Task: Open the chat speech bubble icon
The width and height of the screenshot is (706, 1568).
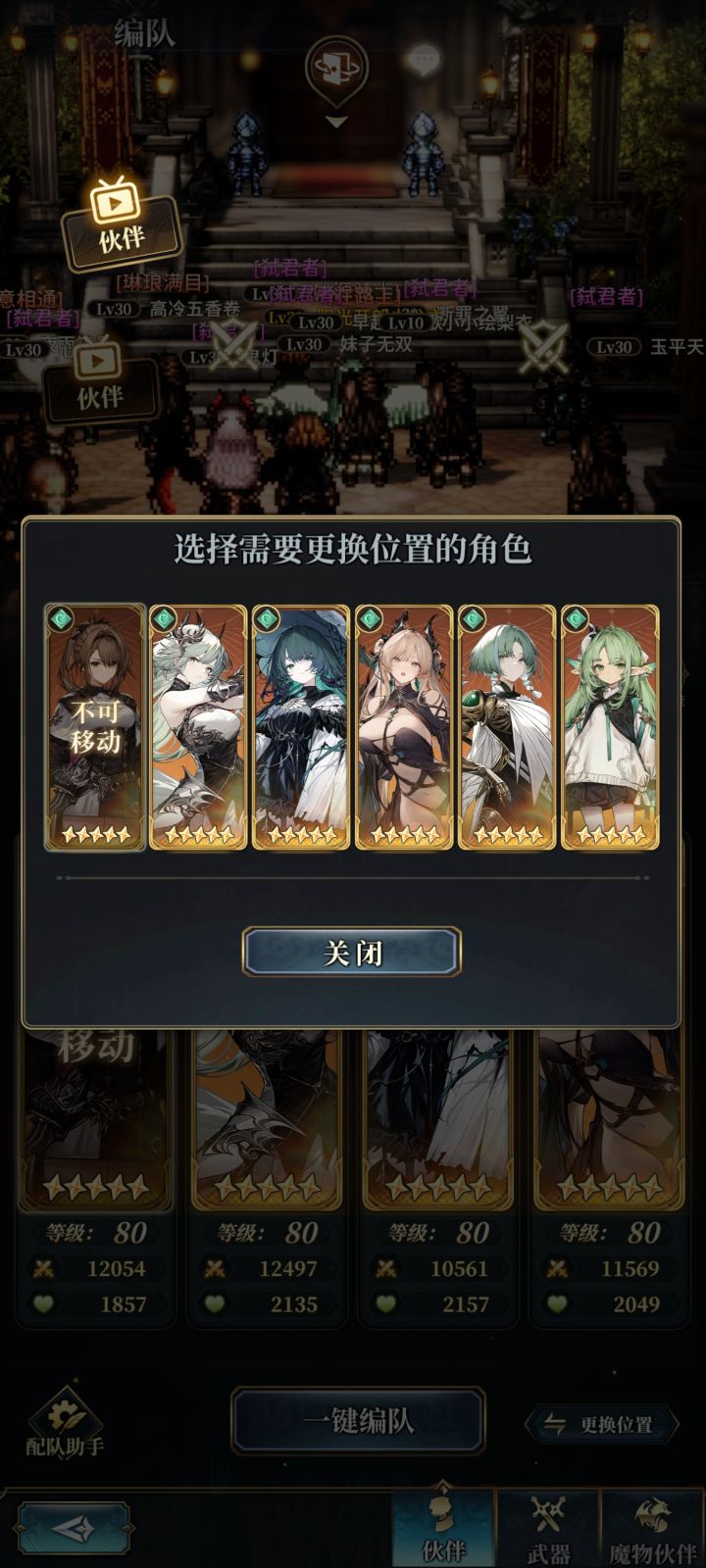Action: (x=425, y=61)
